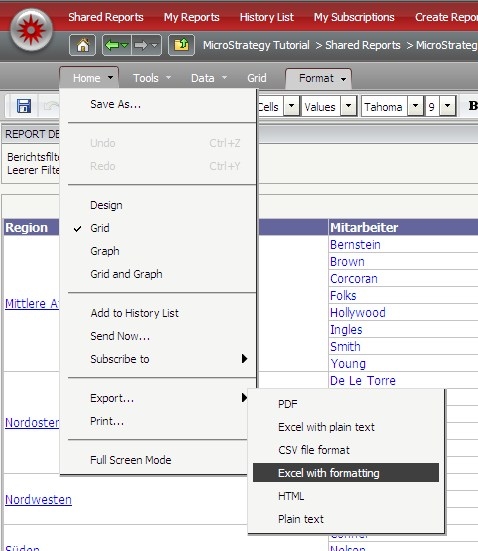The height and width of the screenshot is (551, 478).
Task: Go to home via house icon
Action: (83, 45)
